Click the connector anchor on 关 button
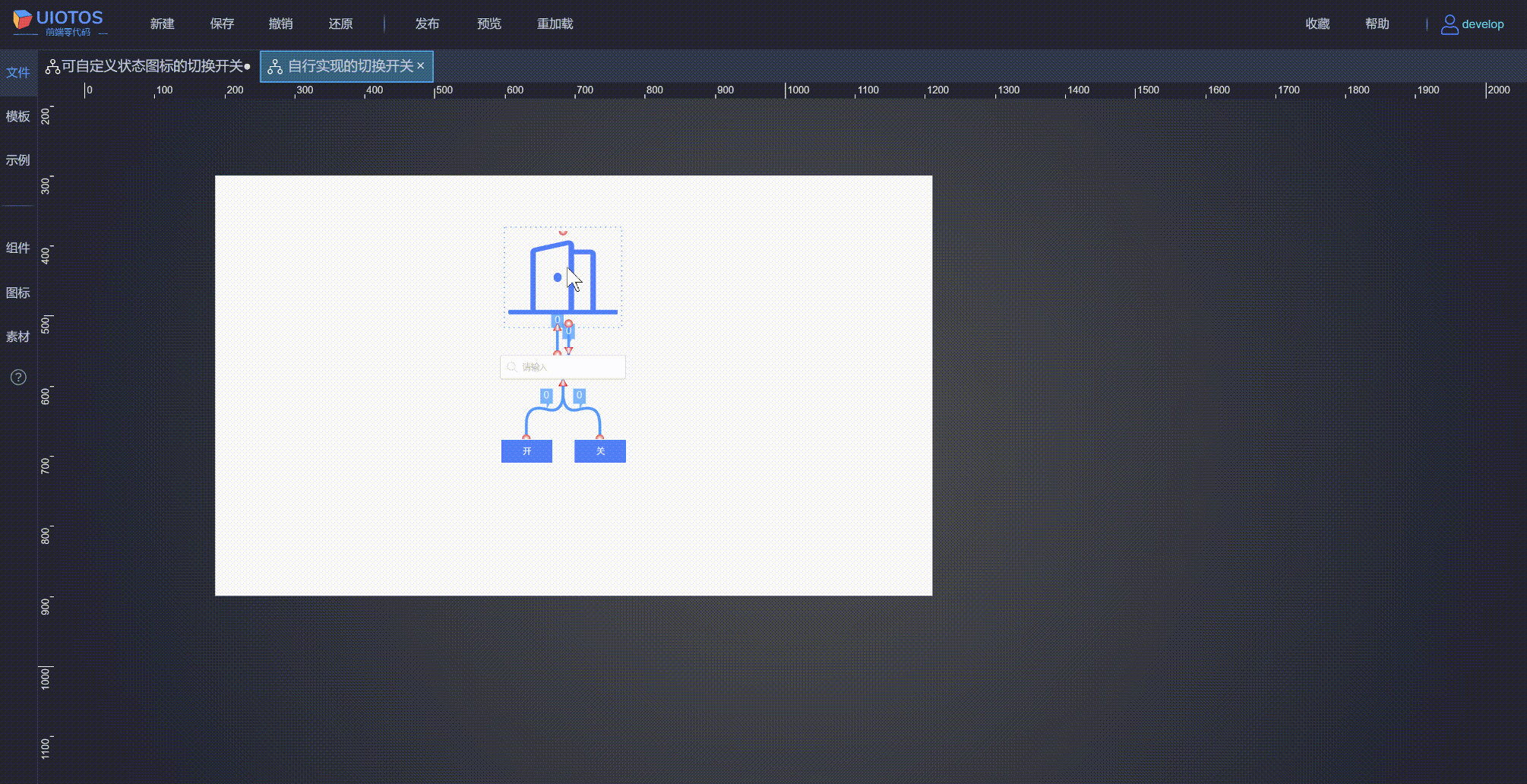 point(600,438)
